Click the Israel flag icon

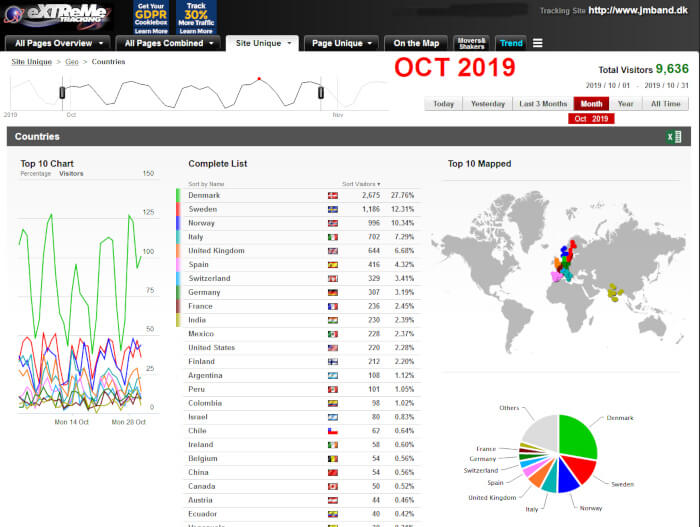click(x=333, y=417)
